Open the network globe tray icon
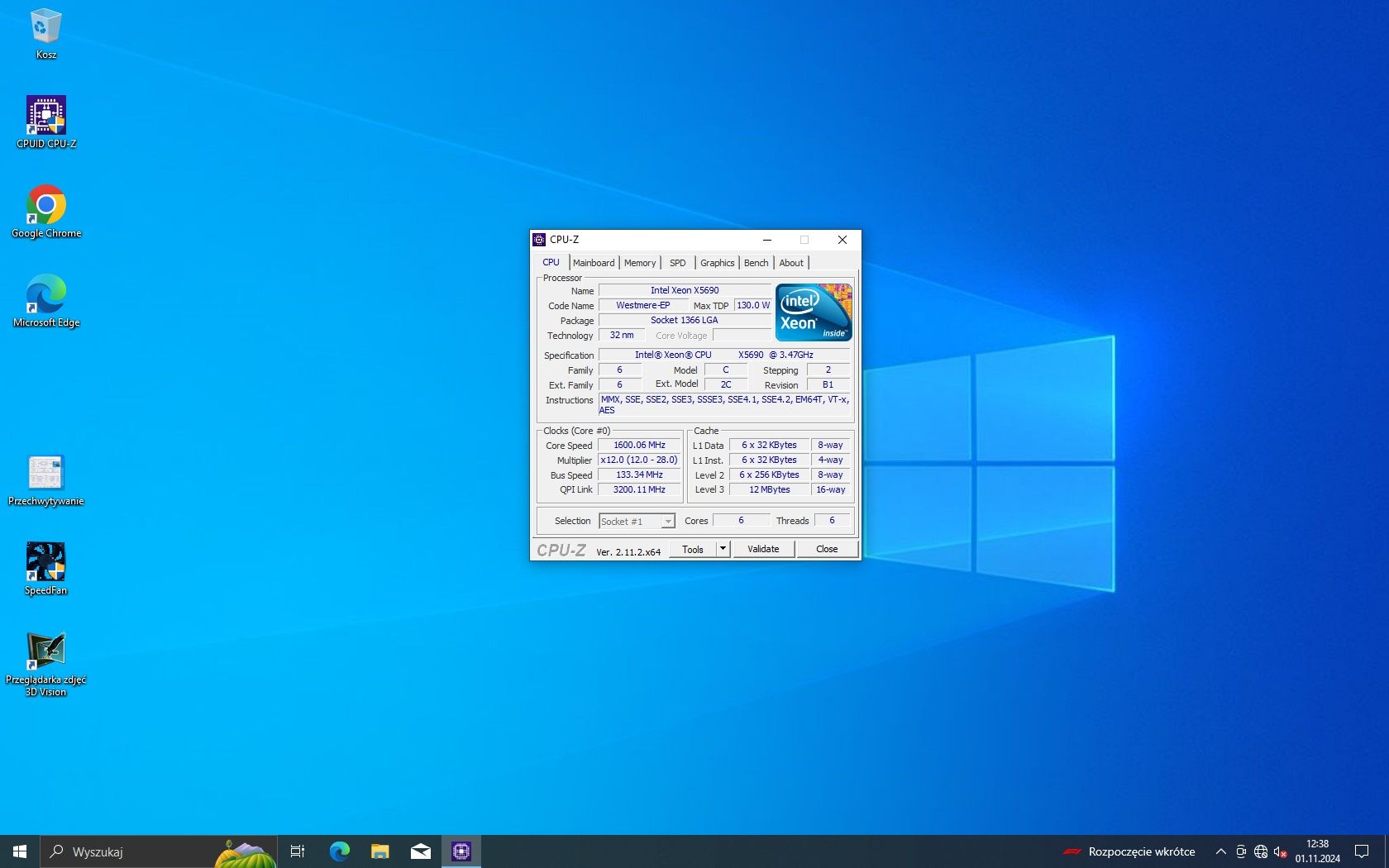 point(1261,851)
